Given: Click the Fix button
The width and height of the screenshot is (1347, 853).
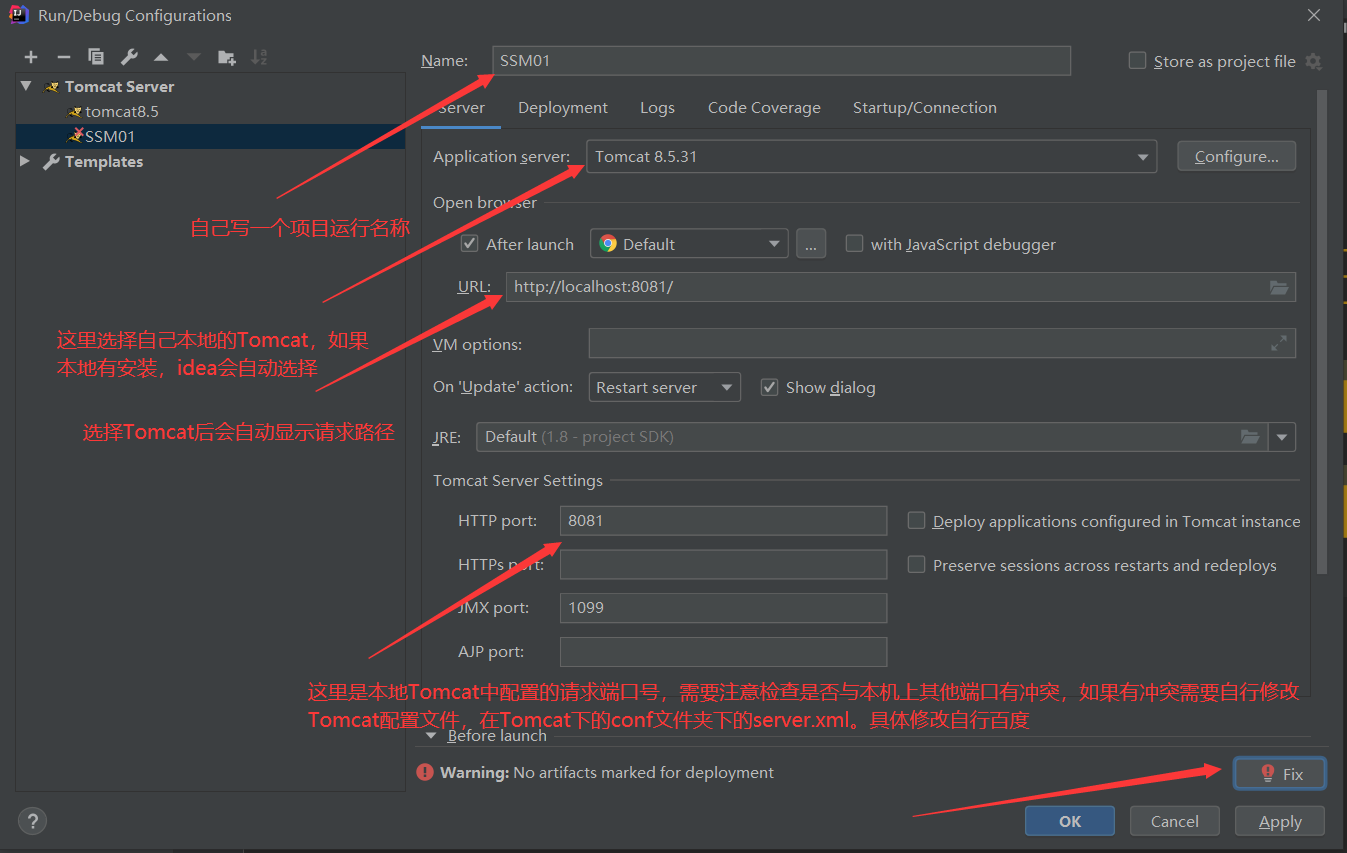Looking at the screenshot, I should click(x=1280, y=774).
